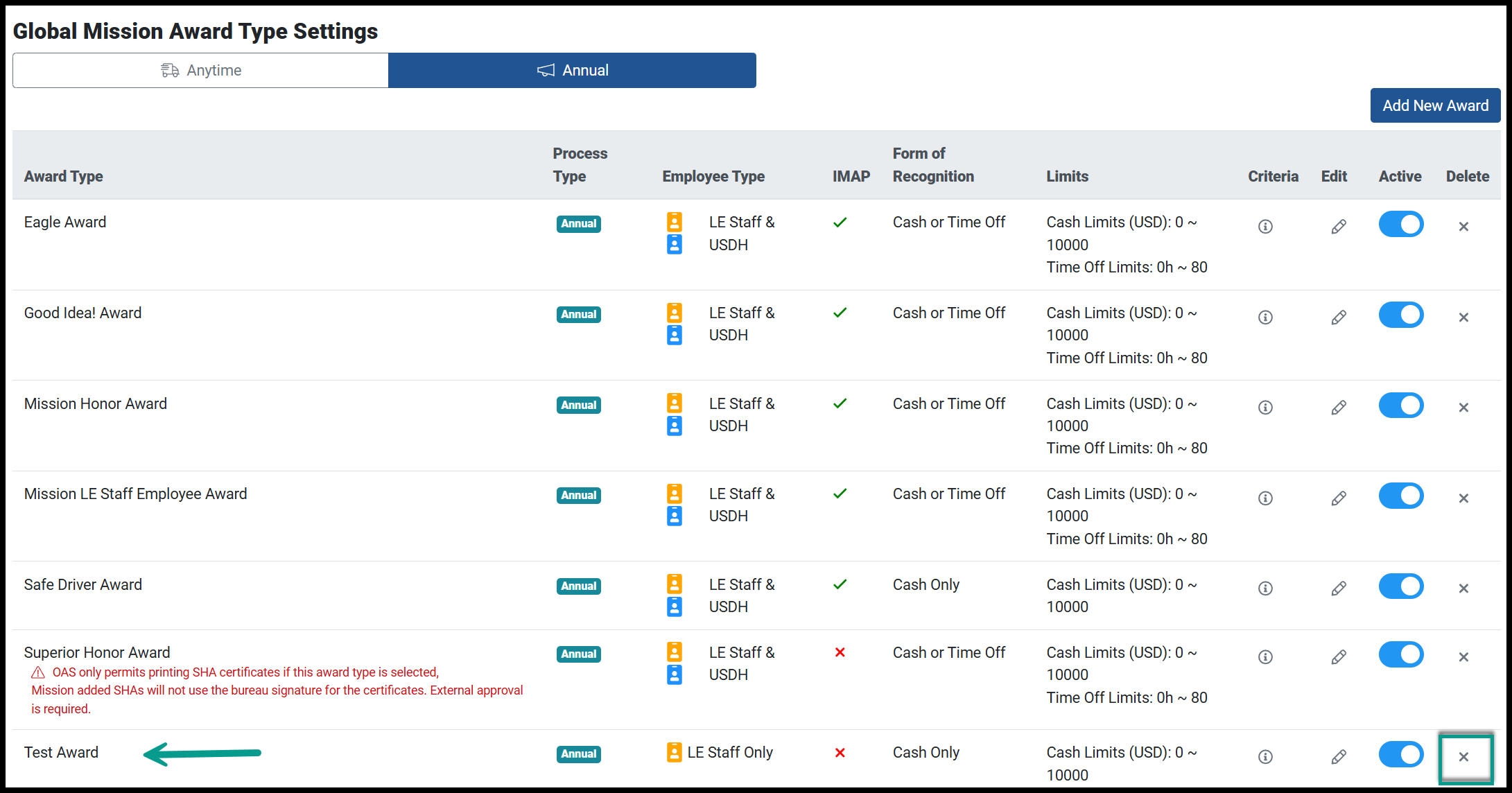View Superior Honor Award criteria info

click(1265, 657)
